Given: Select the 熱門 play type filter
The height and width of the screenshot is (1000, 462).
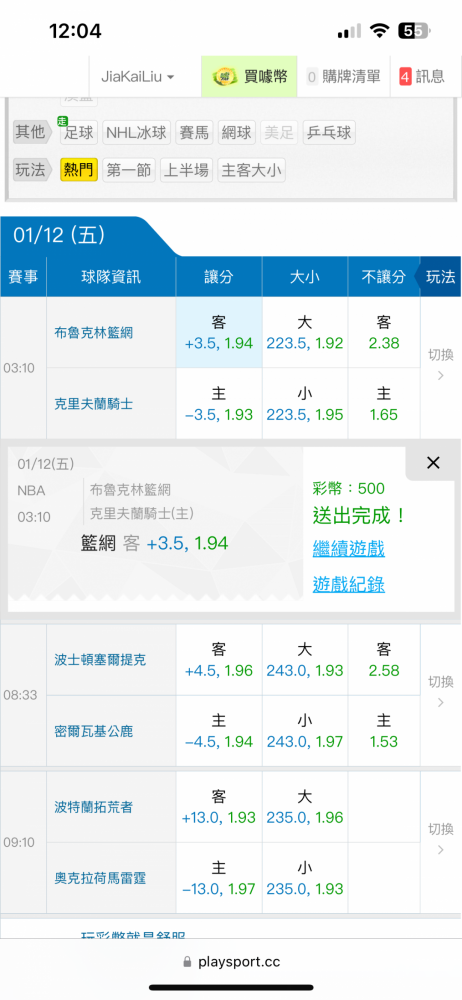Looking at the screenshot, I should 78,170.
